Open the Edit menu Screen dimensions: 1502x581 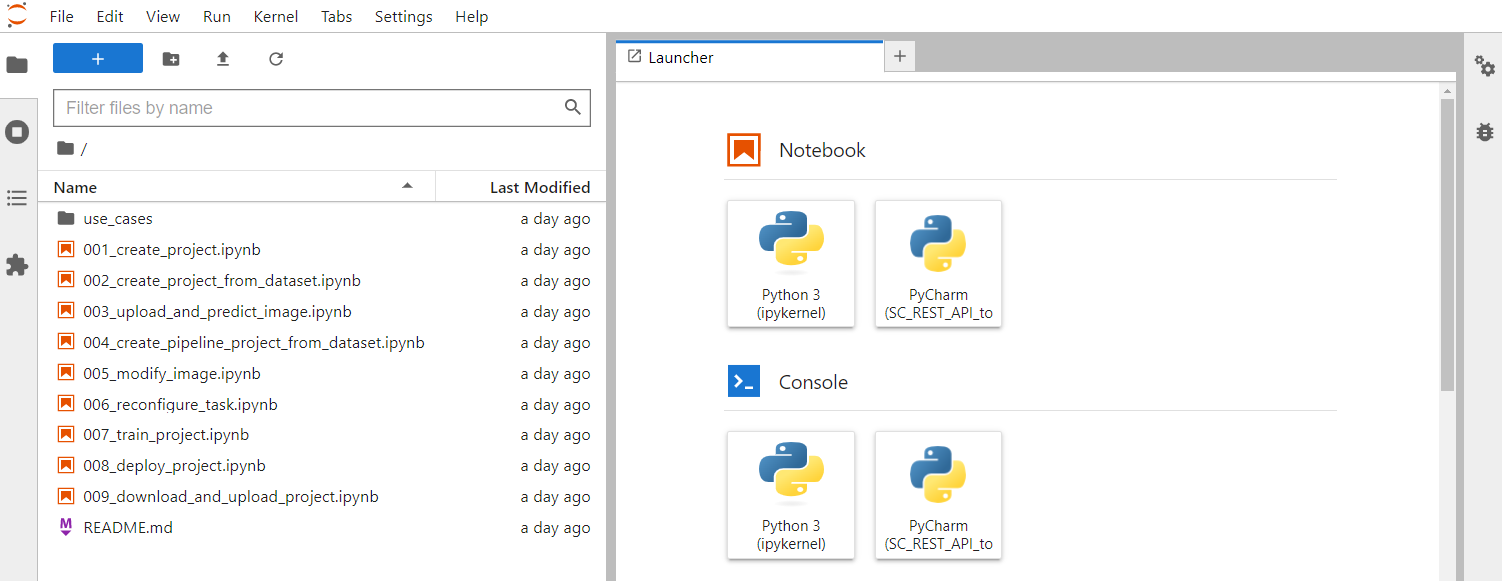click(110, 17)
